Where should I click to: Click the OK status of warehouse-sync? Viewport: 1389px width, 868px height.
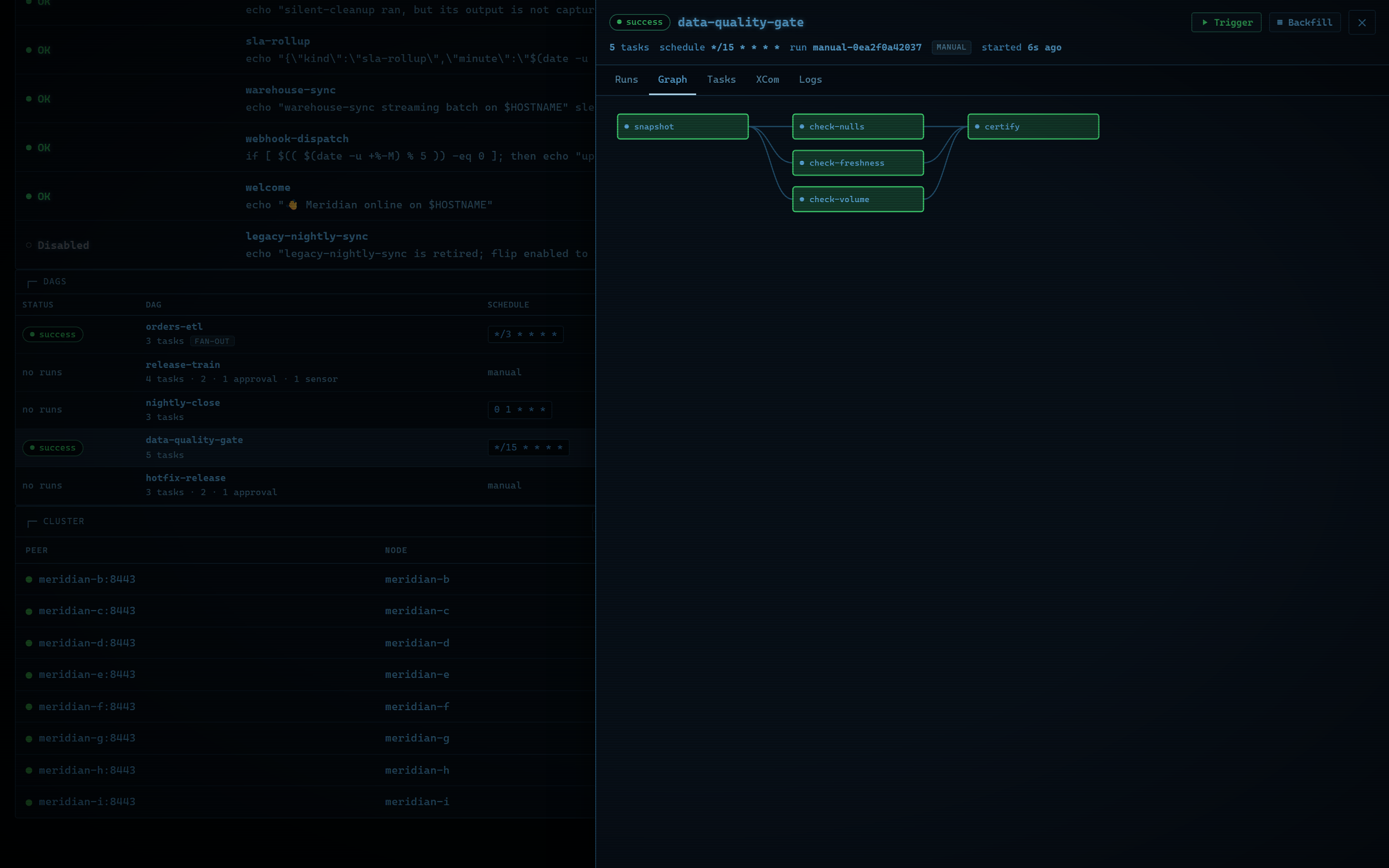[38, 99]
